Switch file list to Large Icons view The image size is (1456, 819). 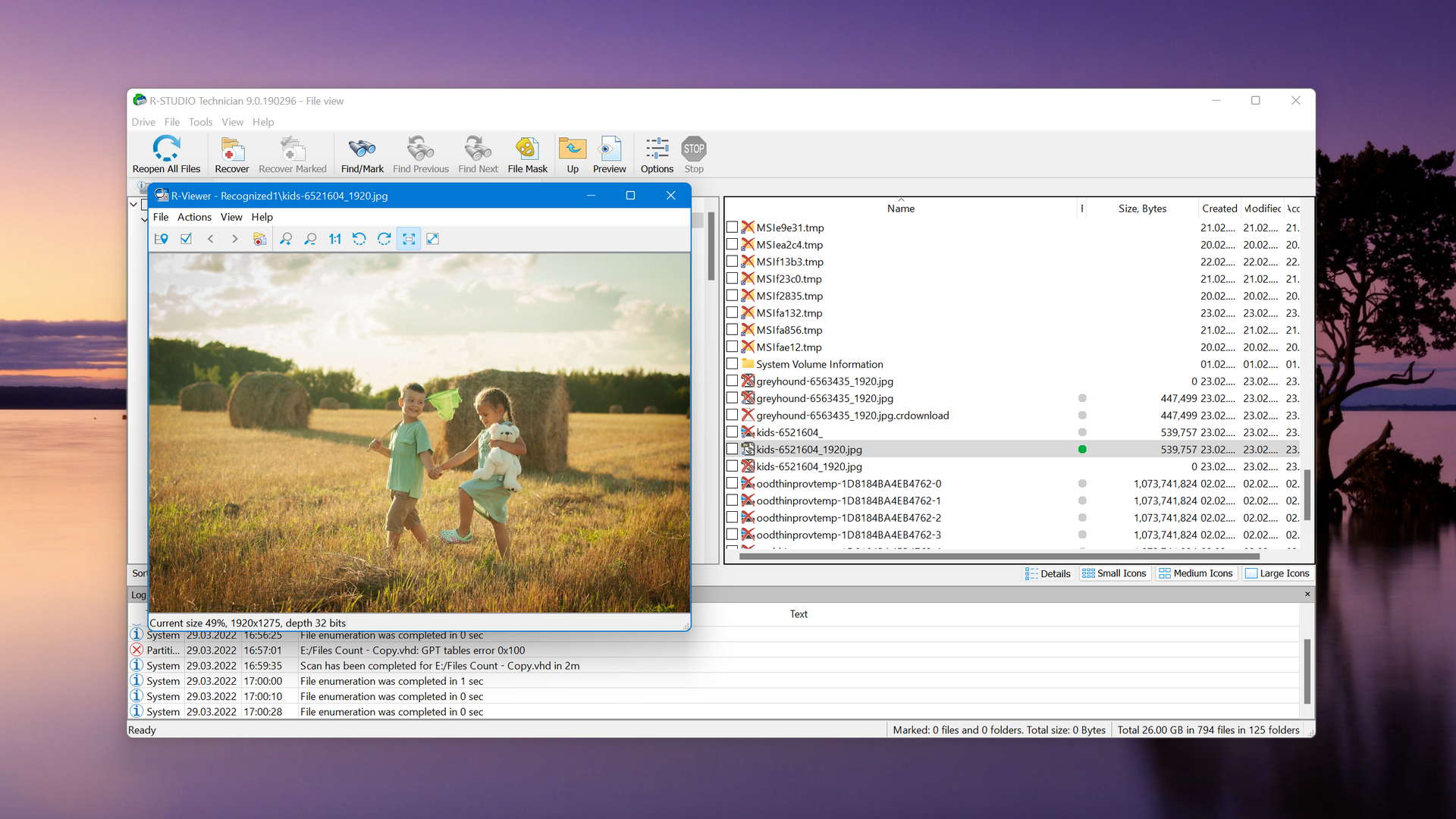pos(1277,573)
